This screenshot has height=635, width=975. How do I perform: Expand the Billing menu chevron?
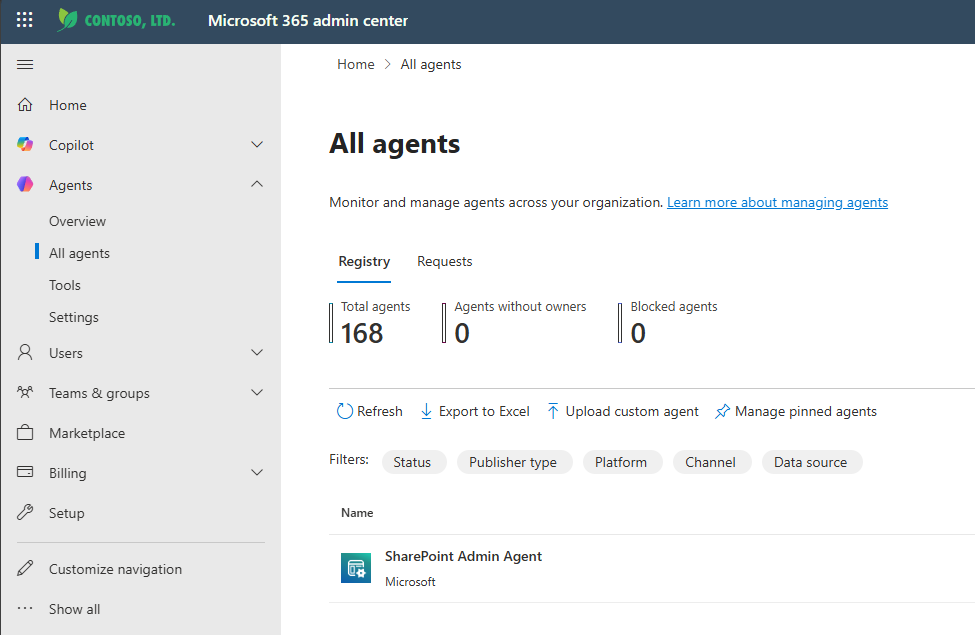257,473
